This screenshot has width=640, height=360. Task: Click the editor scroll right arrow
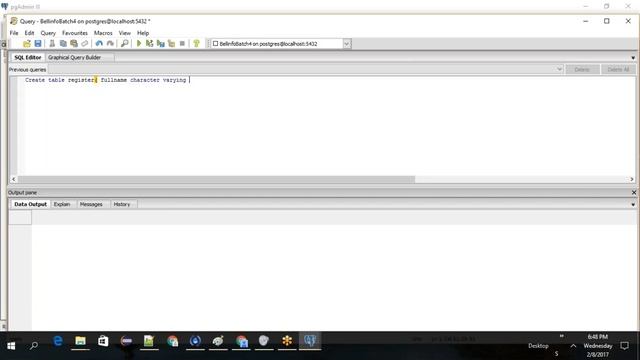pyautogui.click(x=632, y=179)
